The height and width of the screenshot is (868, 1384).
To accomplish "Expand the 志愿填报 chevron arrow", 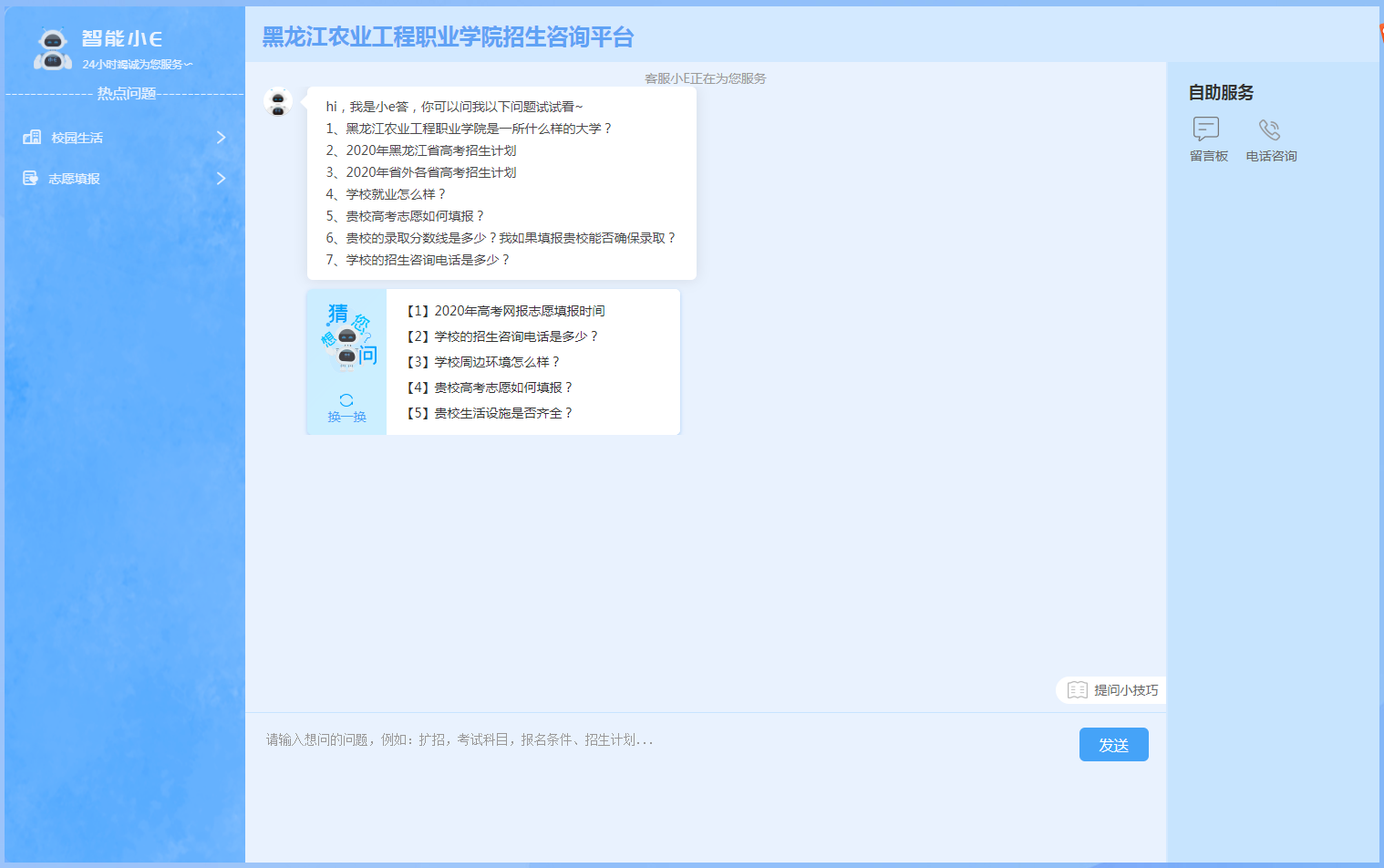I will click(x=221, y=178).
